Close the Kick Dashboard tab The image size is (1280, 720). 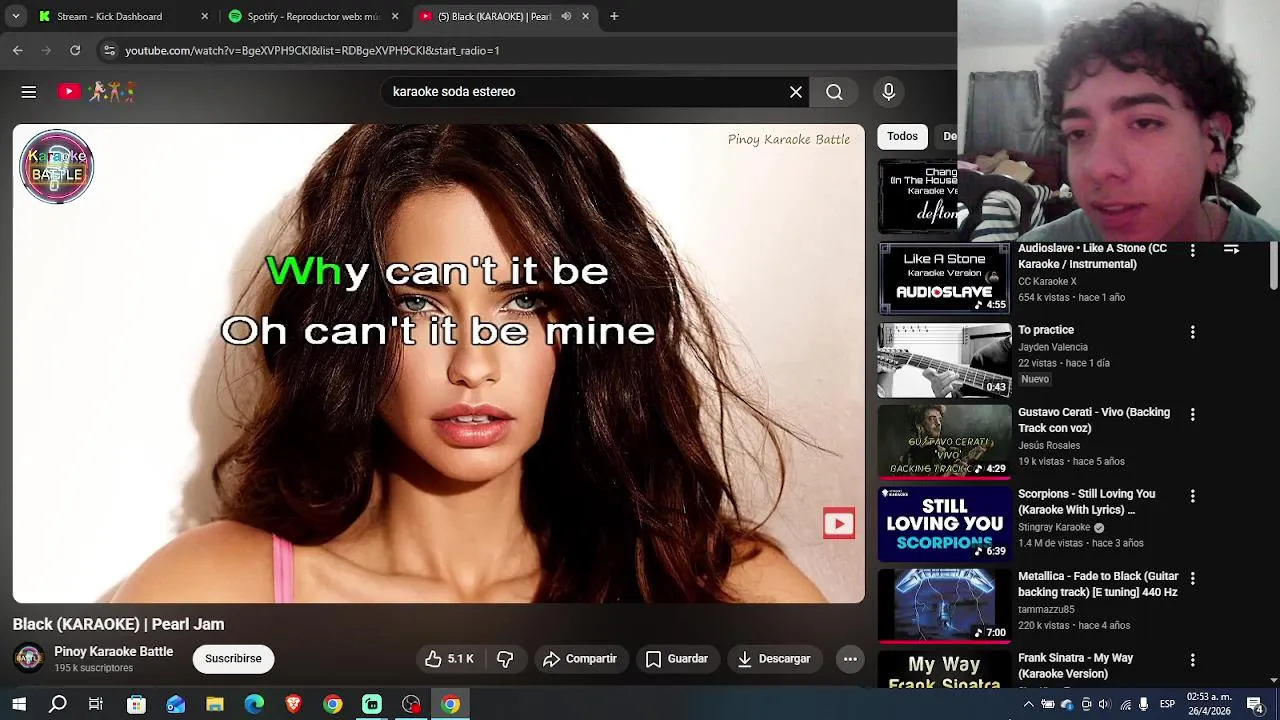pyautogui.click(x=204, y=16)
